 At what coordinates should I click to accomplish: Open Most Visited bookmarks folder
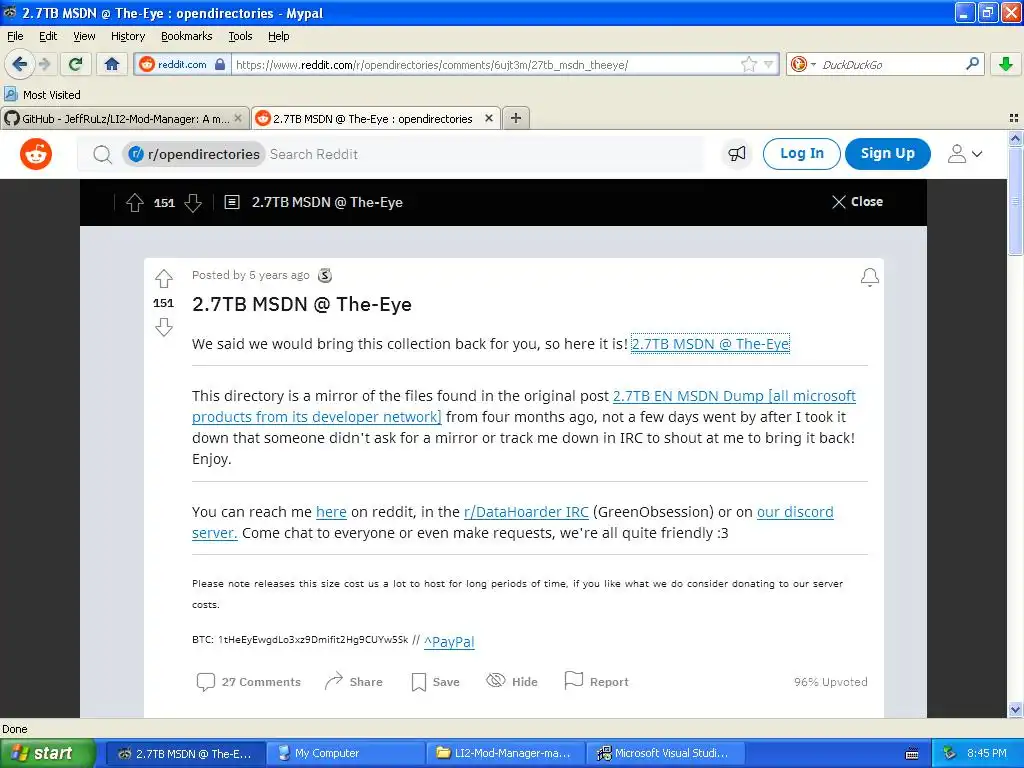click(42, 95)
